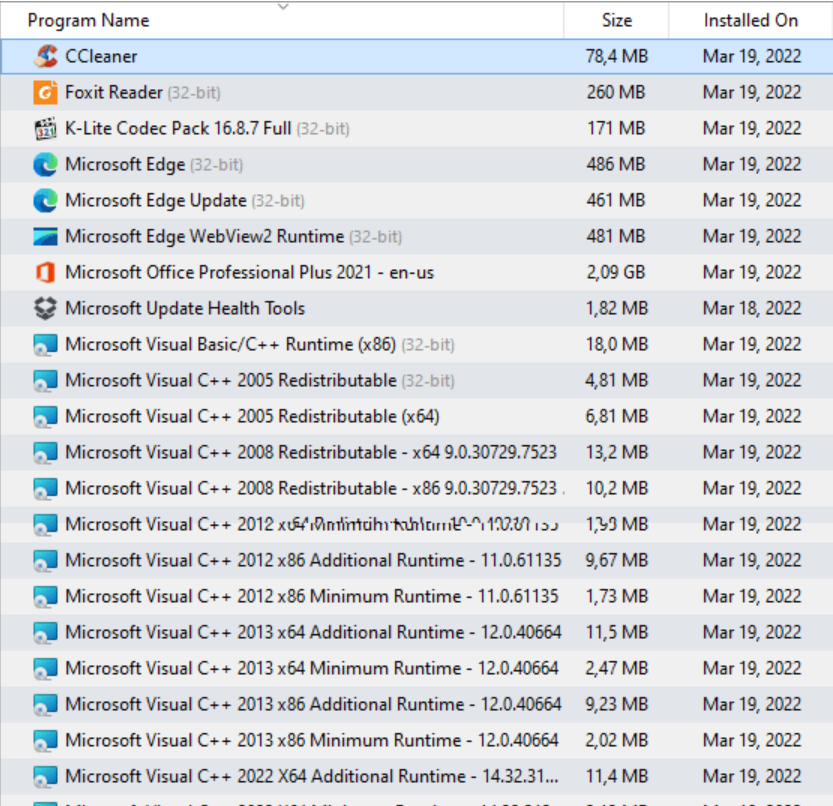Click the Visual C++ 2008 x64 Redistributable icon
The width and height of the screenshot is (833, 806).
(45, 453)
